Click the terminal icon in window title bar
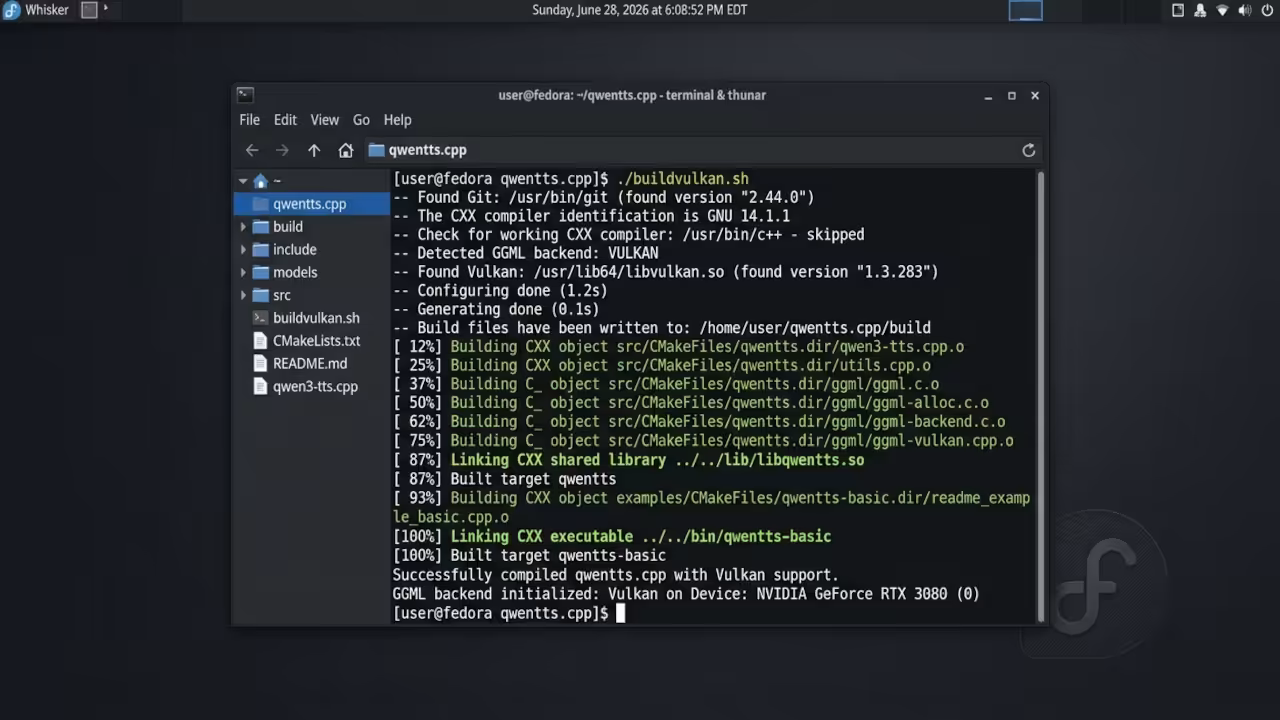 pyautogui.click(x=245, y=95)
